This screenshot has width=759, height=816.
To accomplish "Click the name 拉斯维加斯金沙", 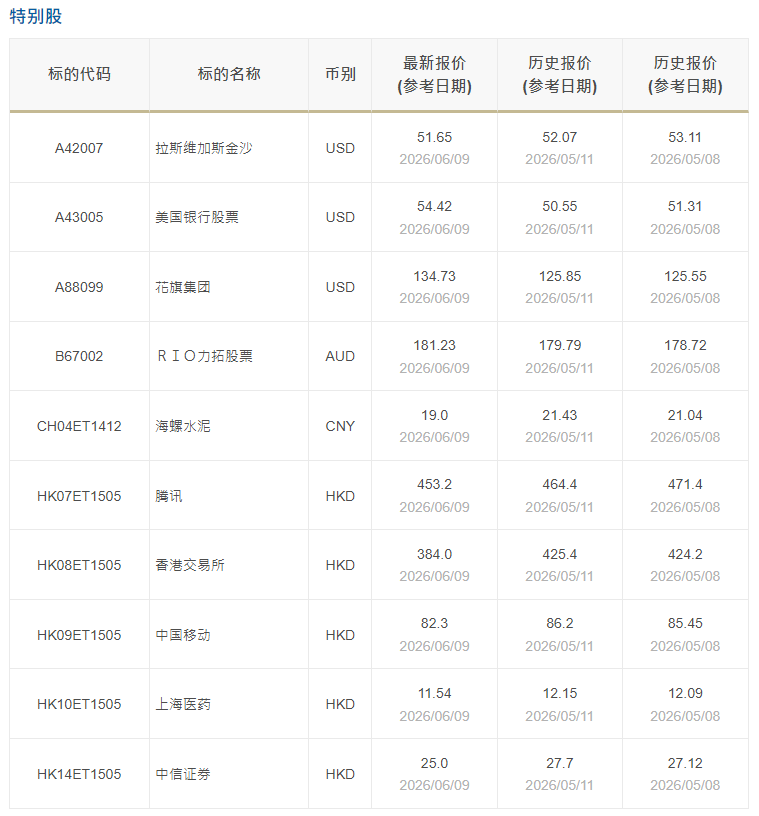I will [x=204, y=148].
